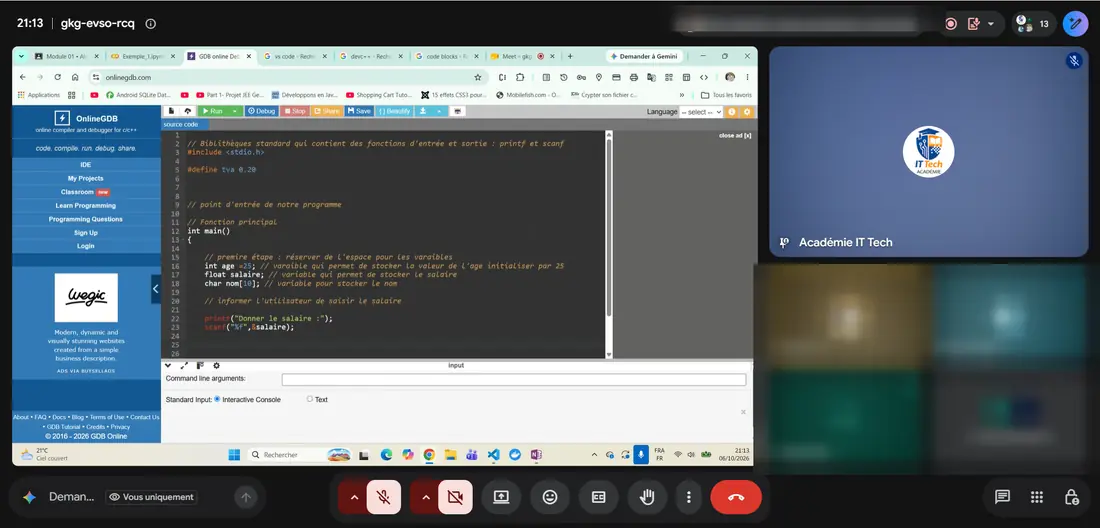The height and width of the screenshot is (528, 1100).
Task: Open Gemini pencil icon at top right
Action: pos(1075,24)
